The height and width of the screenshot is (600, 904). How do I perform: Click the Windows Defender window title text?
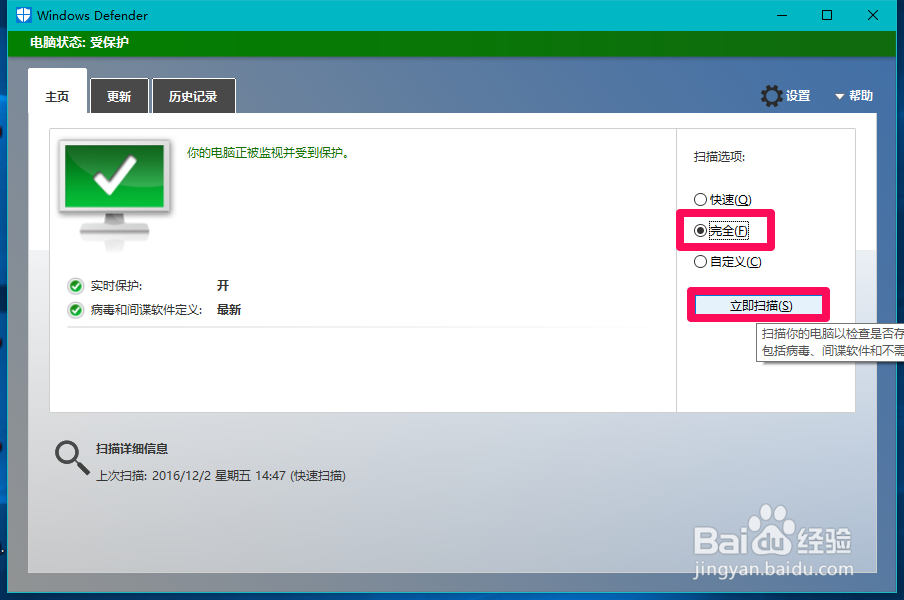pos(92,16)
